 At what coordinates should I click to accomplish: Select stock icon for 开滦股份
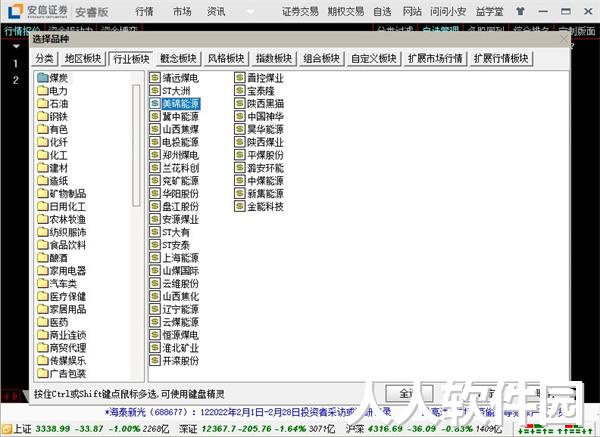(x=155, y=361)
